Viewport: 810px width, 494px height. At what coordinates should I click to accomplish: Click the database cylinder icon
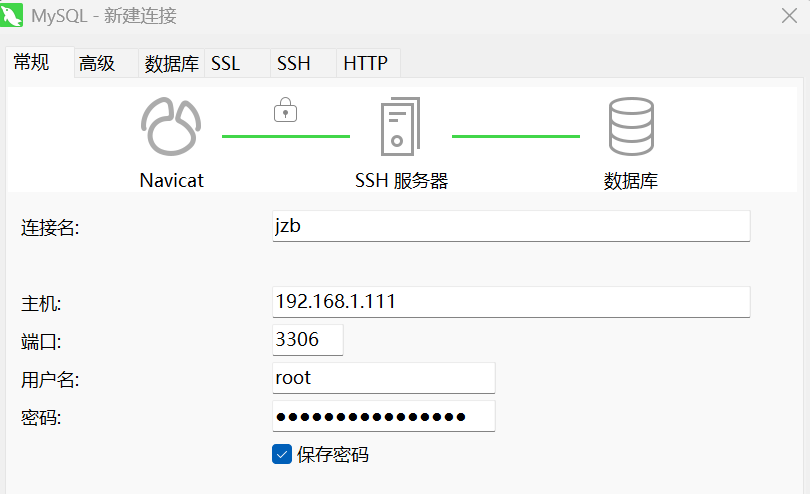coord(631,126)
